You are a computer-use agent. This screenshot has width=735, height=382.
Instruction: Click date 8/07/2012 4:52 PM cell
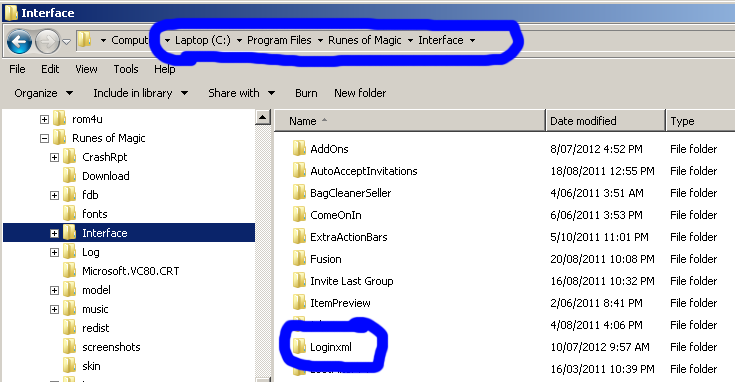596,149
